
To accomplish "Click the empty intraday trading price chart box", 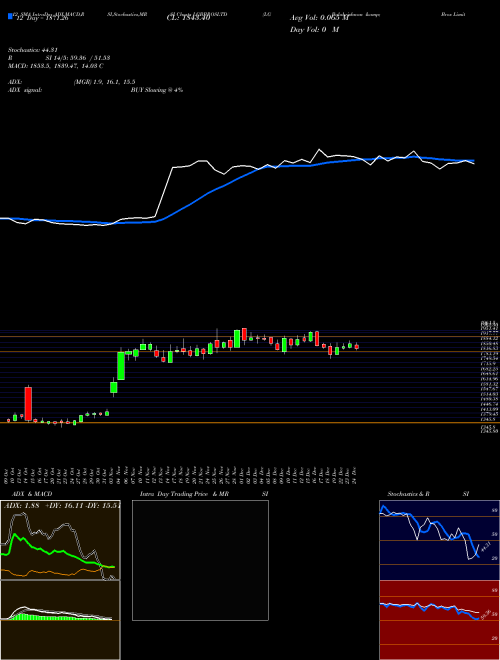I will [200, 560].
